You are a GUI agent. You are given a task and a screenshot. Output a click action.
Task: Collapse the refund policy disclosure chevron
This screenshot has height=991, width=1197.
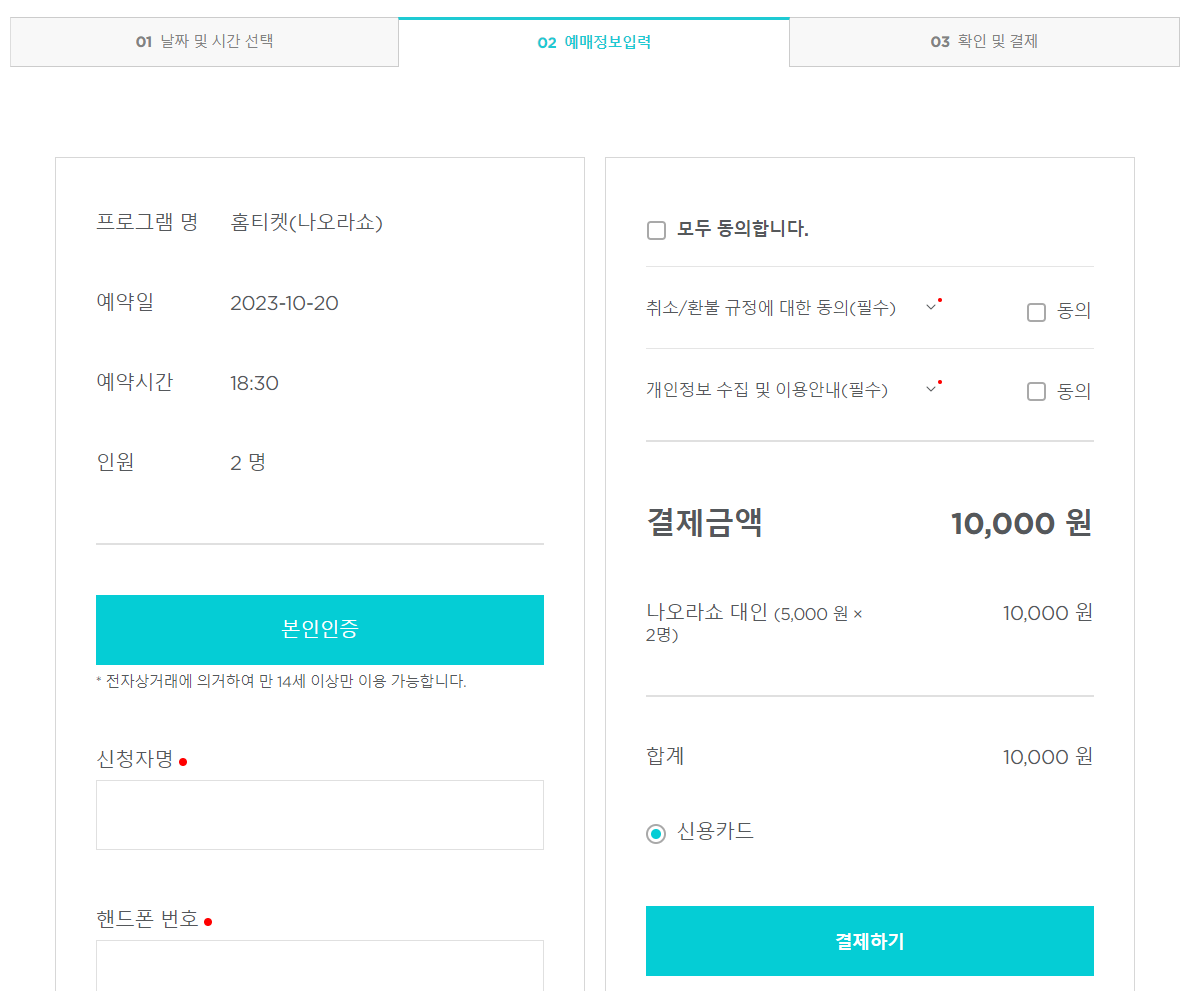[929, 308]
